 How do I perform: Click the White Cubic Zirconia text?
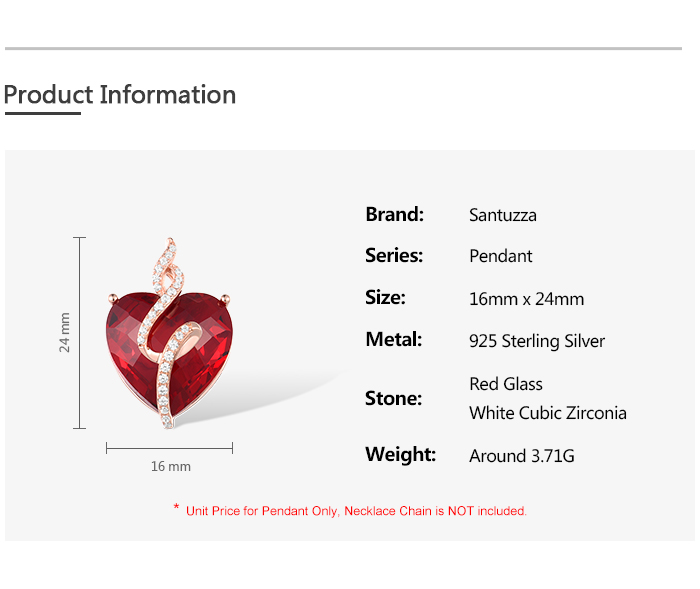pos(548,413)
